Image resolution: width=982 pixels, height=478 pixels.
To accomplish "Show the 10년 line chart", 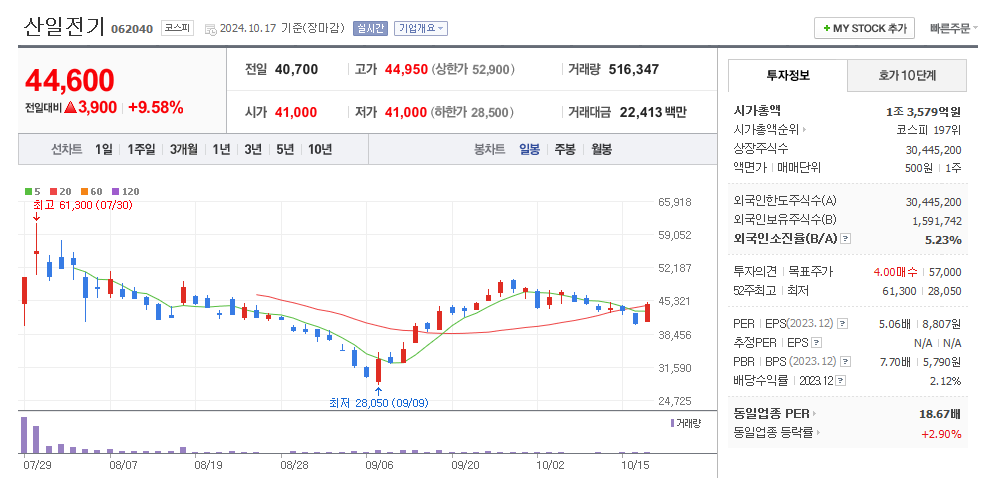I will tap(320, 149).
